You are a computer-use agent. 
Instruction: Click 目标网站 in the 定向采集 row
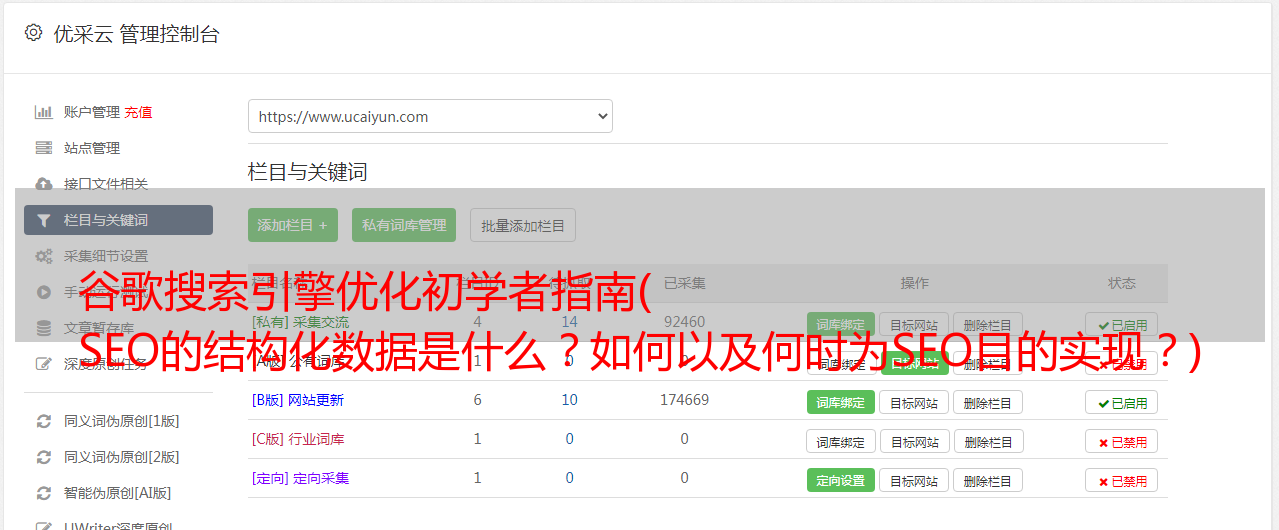914,480
